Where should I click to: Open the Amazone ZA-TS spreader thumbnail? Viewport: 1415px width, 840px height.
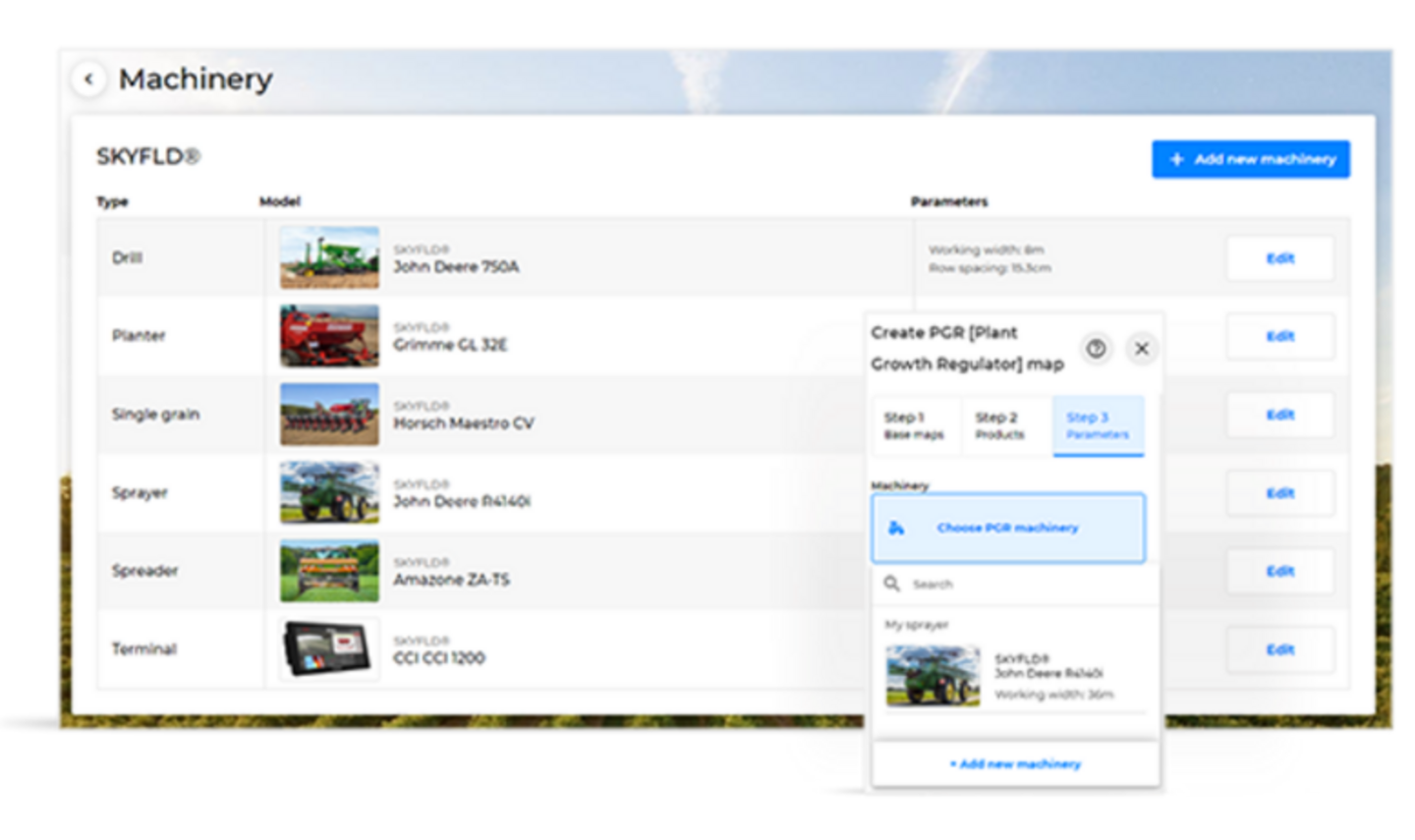329,571
